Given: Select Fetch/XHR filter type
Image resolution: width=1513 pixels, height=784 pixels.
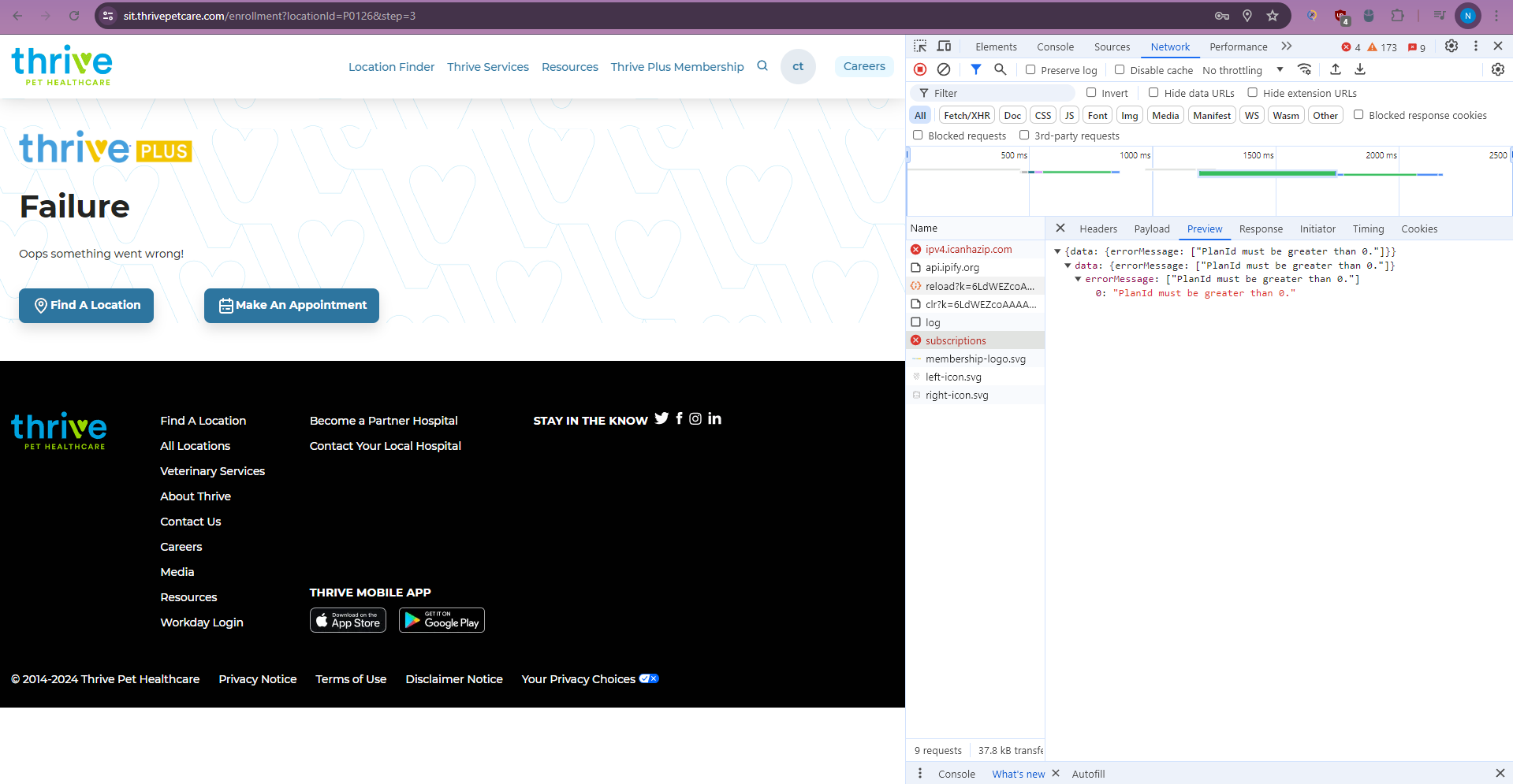Looking at the screenshot, I should point(967,115).
